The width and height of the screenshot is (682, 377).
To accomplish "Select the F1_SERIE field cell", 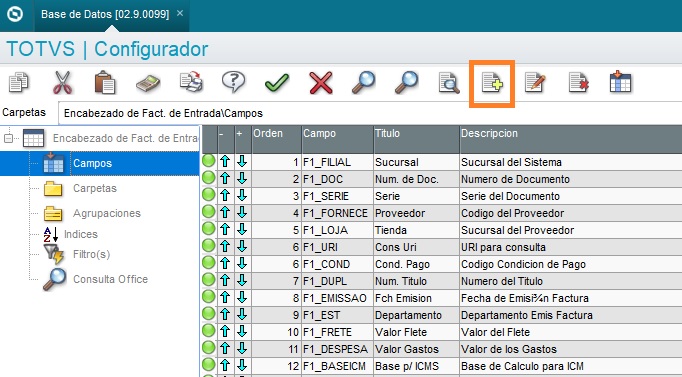I will click(338, 196).
